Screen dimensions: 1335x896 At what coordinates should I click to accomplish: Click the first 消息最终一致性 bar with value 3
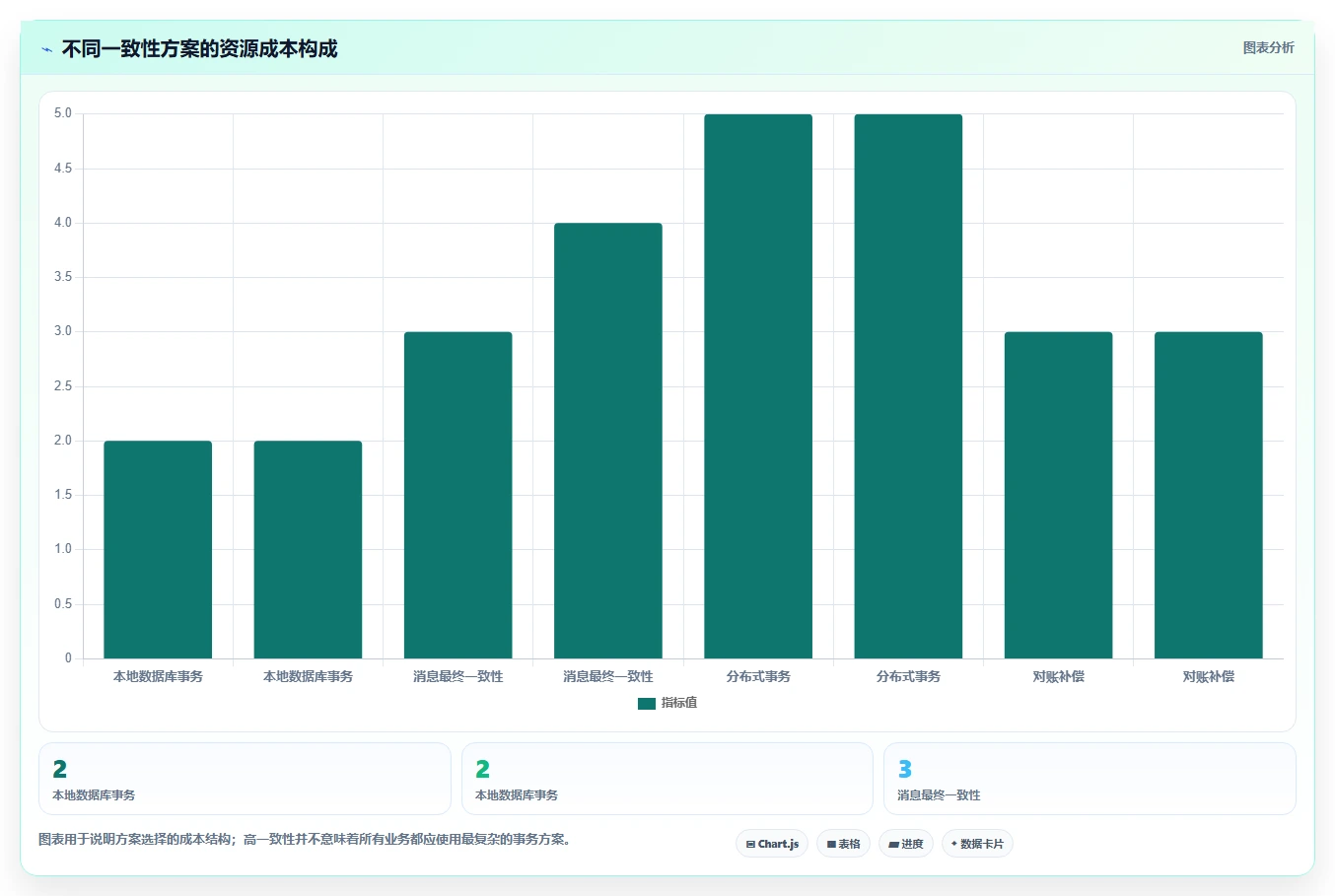[458, 495]
